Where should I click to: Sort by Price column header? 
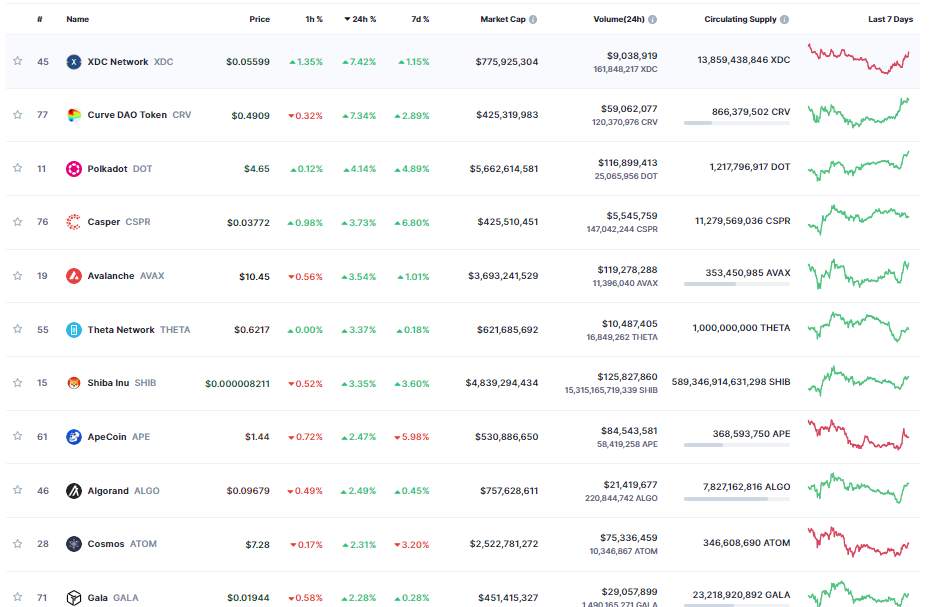(x=259, y=19)
